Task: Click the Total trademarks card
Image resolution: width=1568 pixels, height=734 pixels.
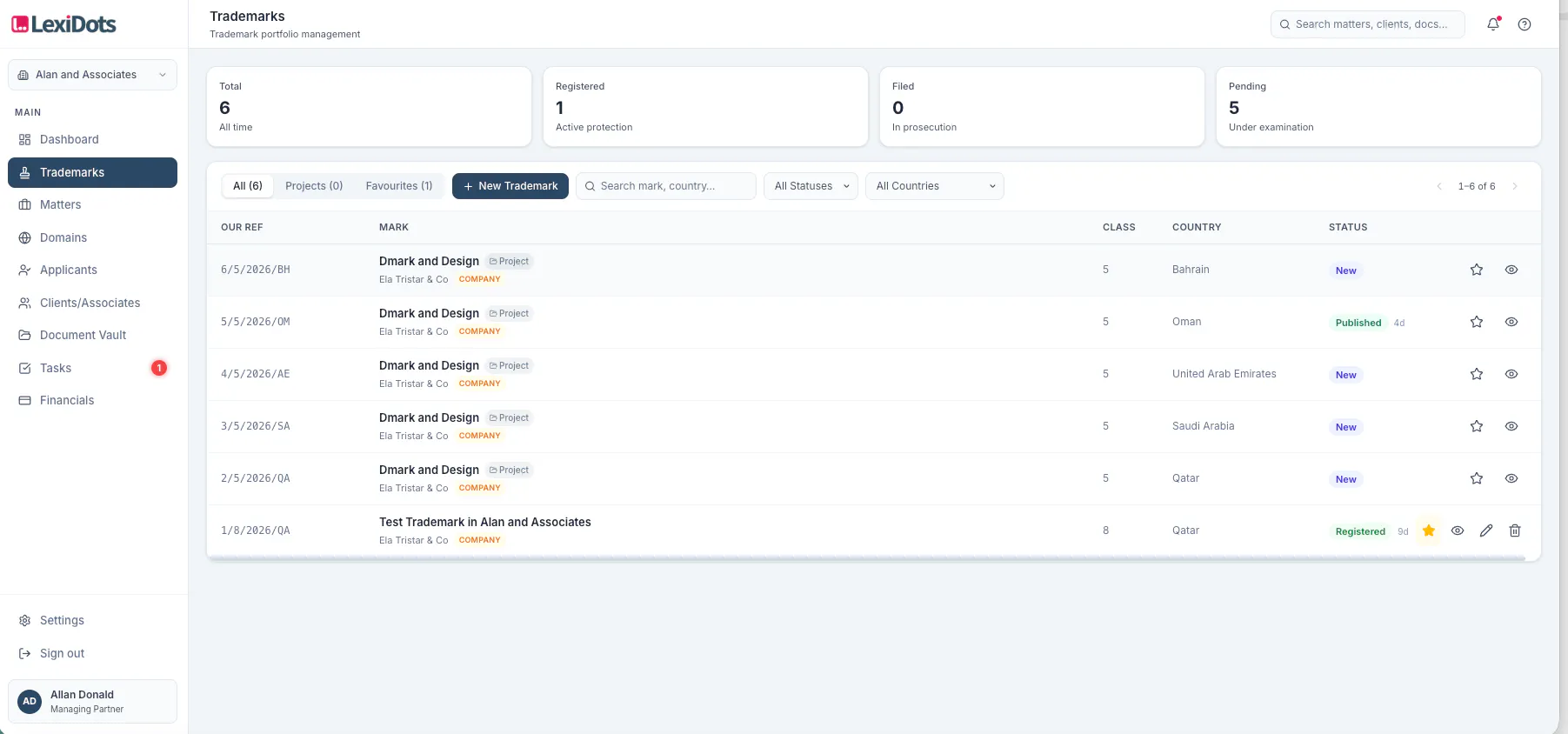Action: click(369, 107)
